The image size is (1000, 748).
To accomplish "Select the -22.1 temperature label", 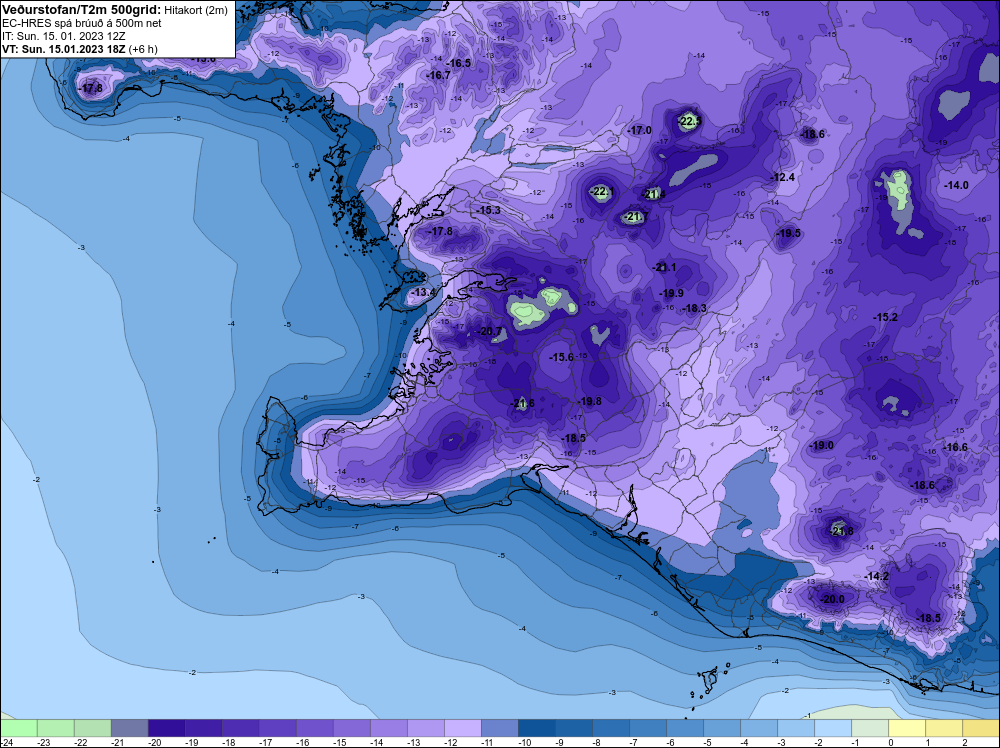I will [x=601, y=191].
